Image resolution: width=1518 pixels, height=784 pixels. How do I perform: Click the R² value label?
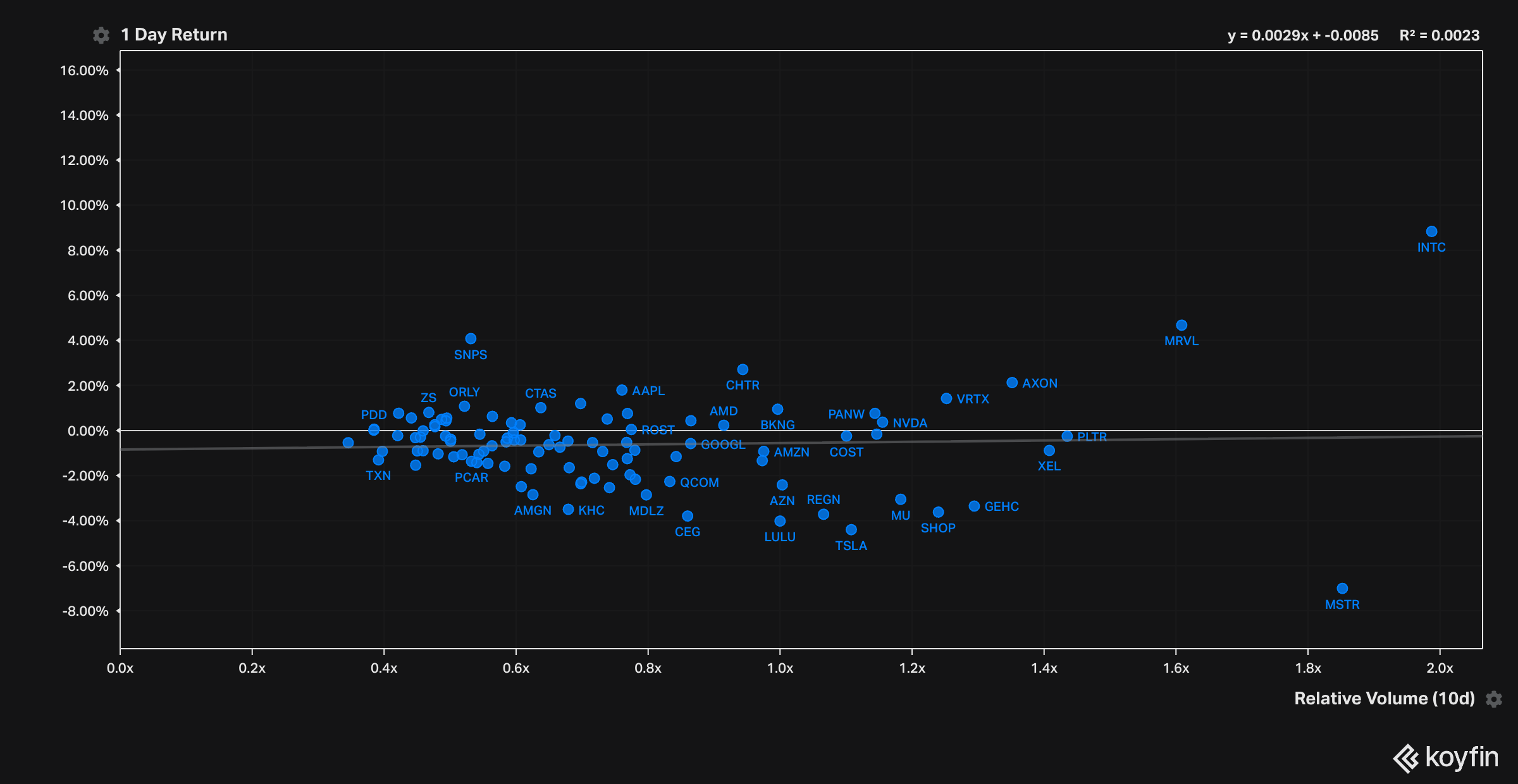coord(1439,35)
